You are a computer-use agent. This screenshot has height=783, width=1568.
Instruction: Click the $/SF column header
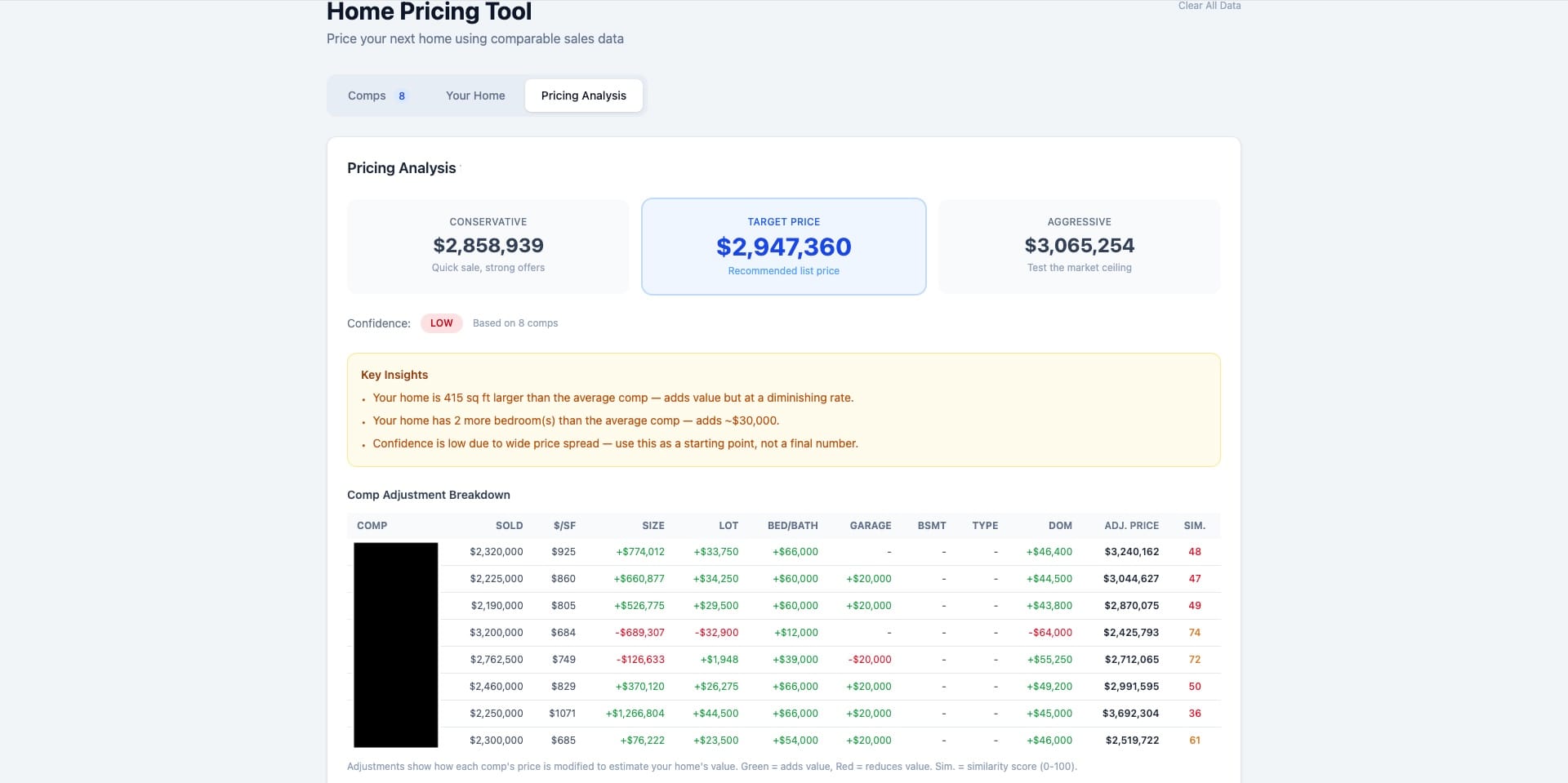point(565,526)
